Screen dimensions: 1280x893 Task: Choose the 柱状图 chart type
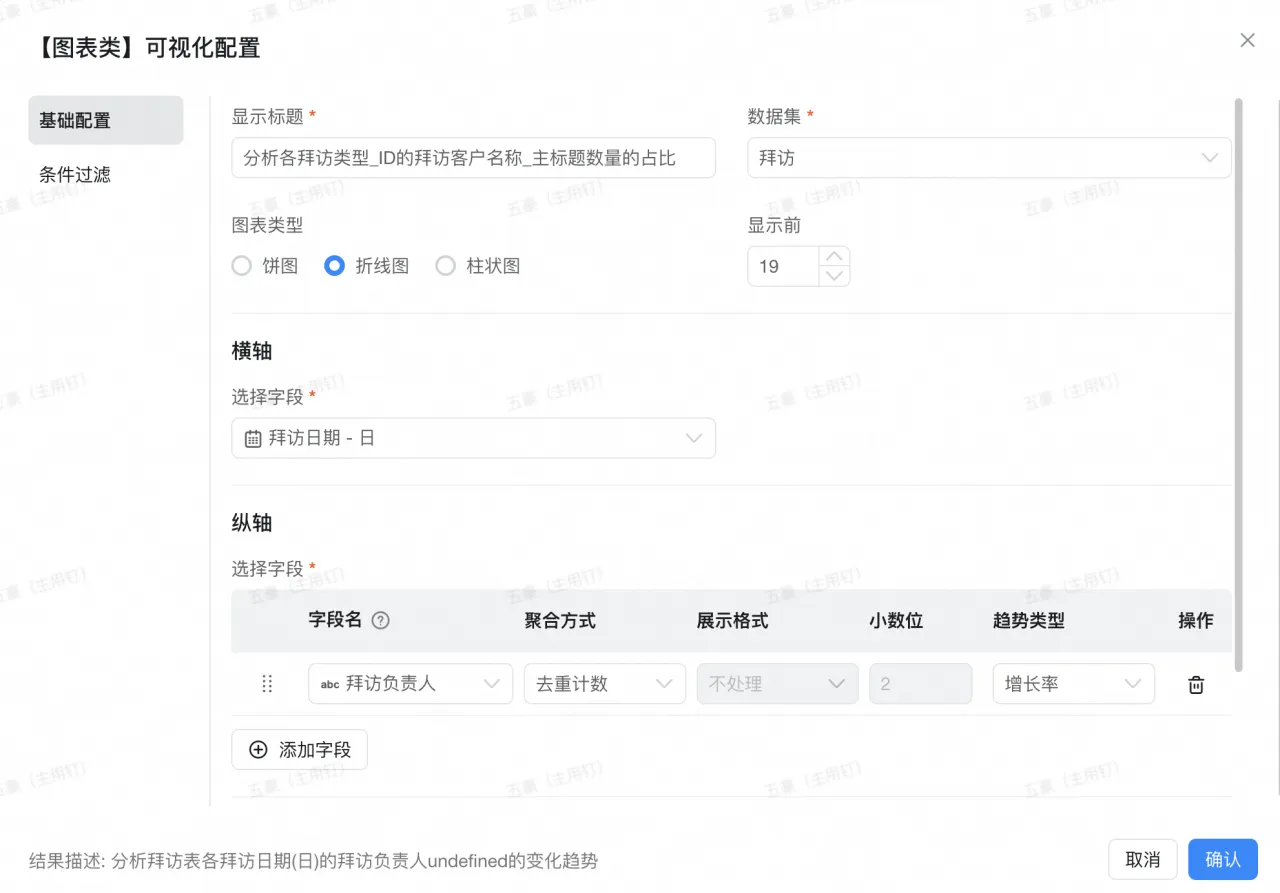tap(446, 266)
